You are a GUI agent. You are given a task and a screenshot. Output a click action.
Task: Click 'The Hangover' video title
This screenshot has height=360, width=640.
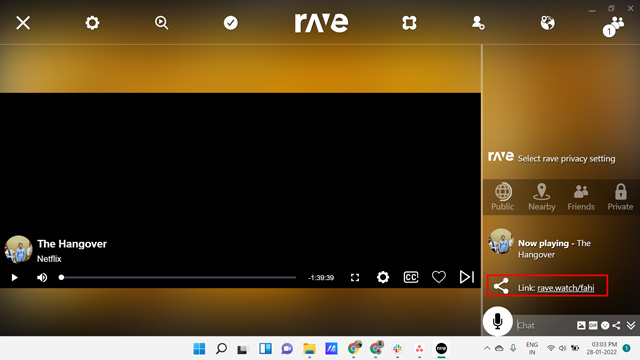point(72,244)
